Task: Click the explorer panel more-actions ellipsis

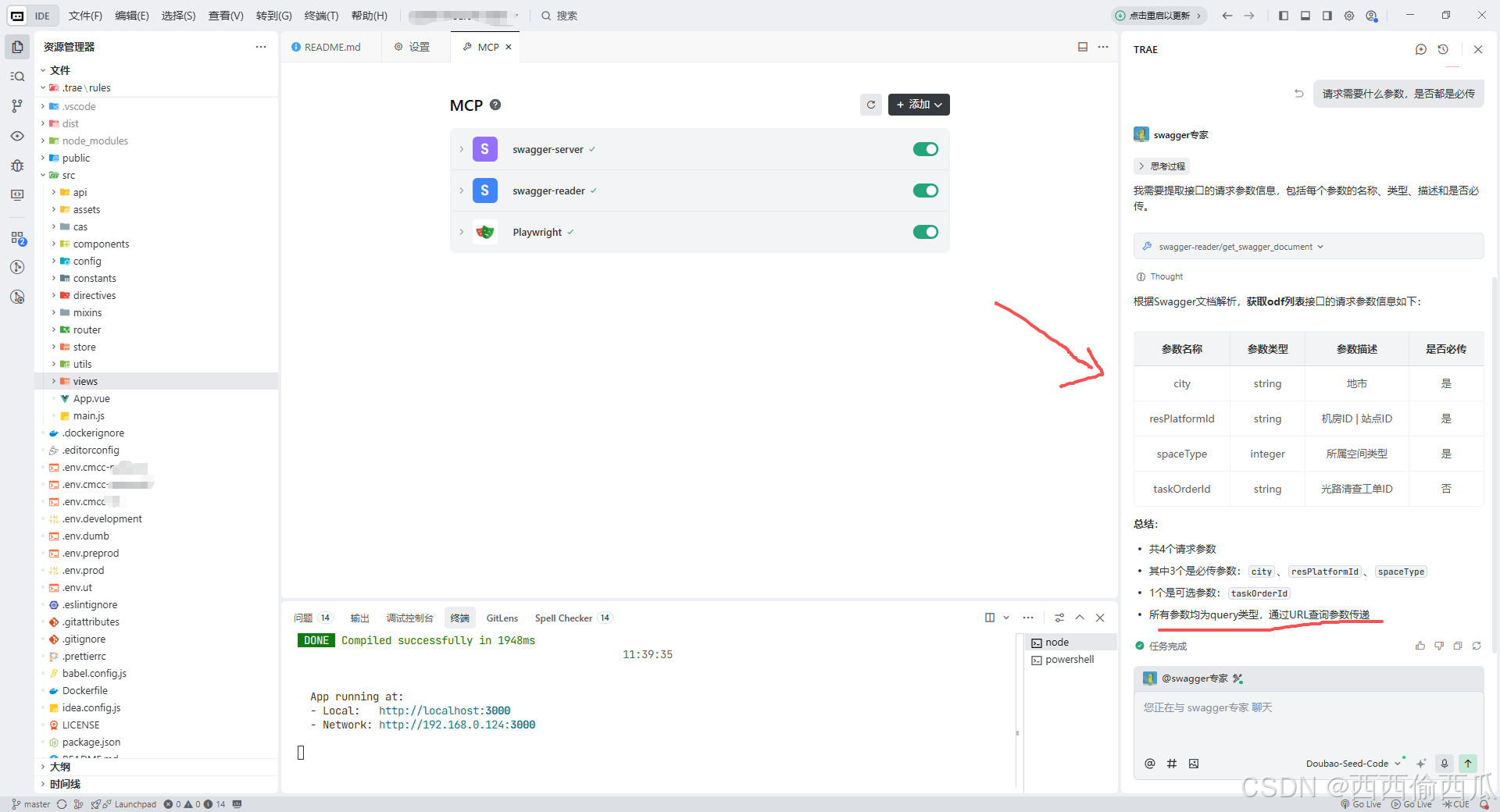Action: (260, 47)
